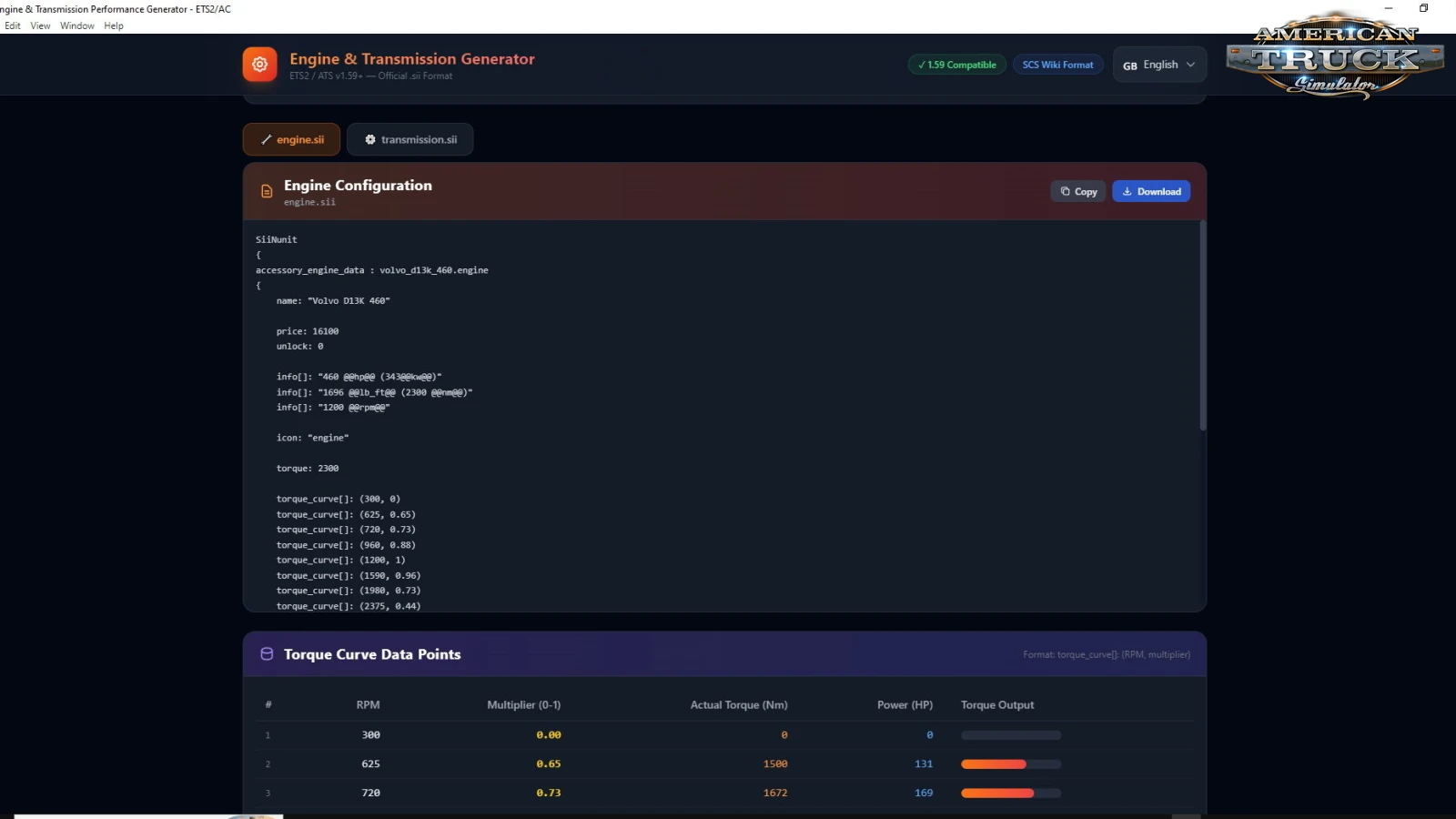Click the torque output bar for 300 RPM

pyautogui.click(x=1011, y=735)
